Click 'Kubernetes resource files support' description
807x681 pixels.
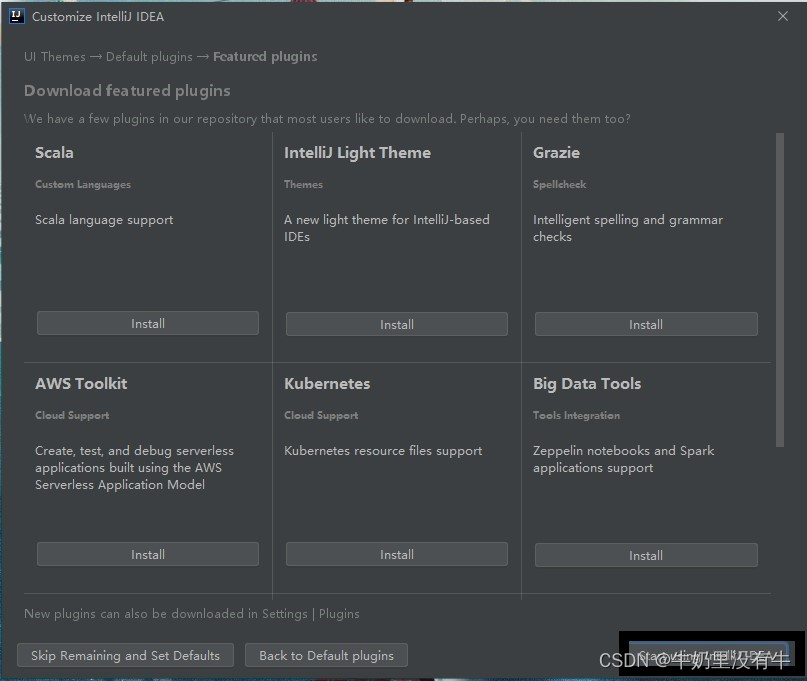point(383,451)
